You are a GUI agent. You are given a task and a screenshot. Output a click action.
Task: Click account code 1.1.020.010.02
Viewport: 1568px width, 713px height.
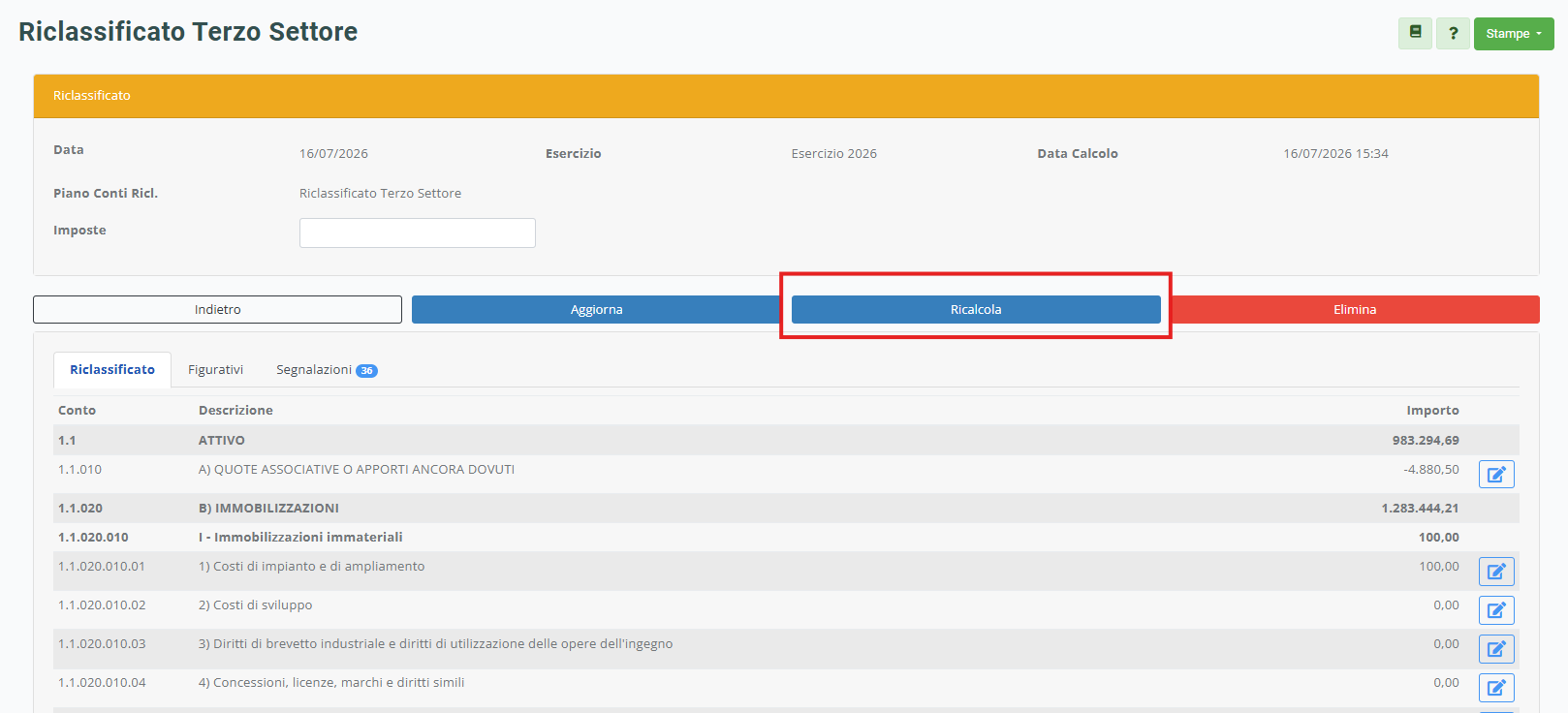pos(102,604)
